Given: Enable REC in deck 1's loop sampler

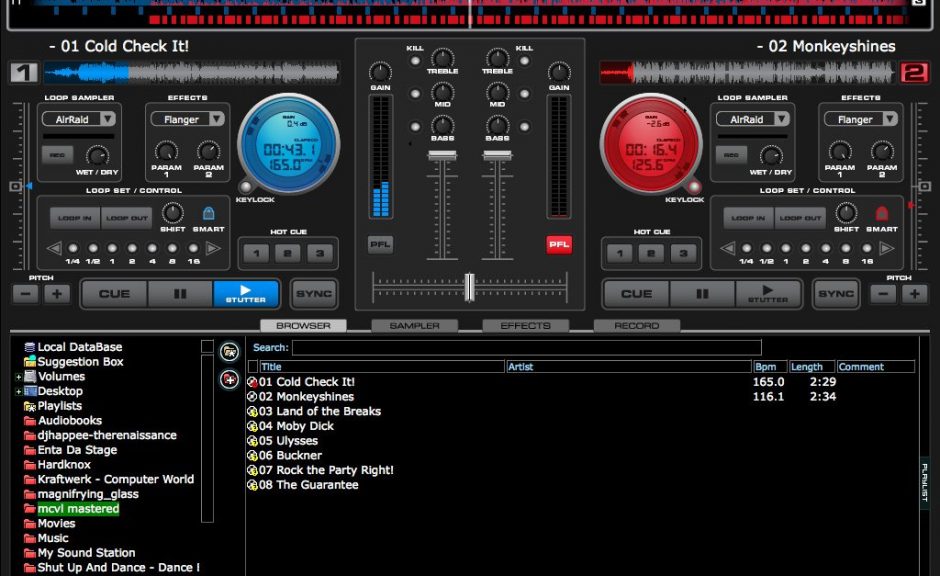Looking at the screenshot, I should [57, 155].
